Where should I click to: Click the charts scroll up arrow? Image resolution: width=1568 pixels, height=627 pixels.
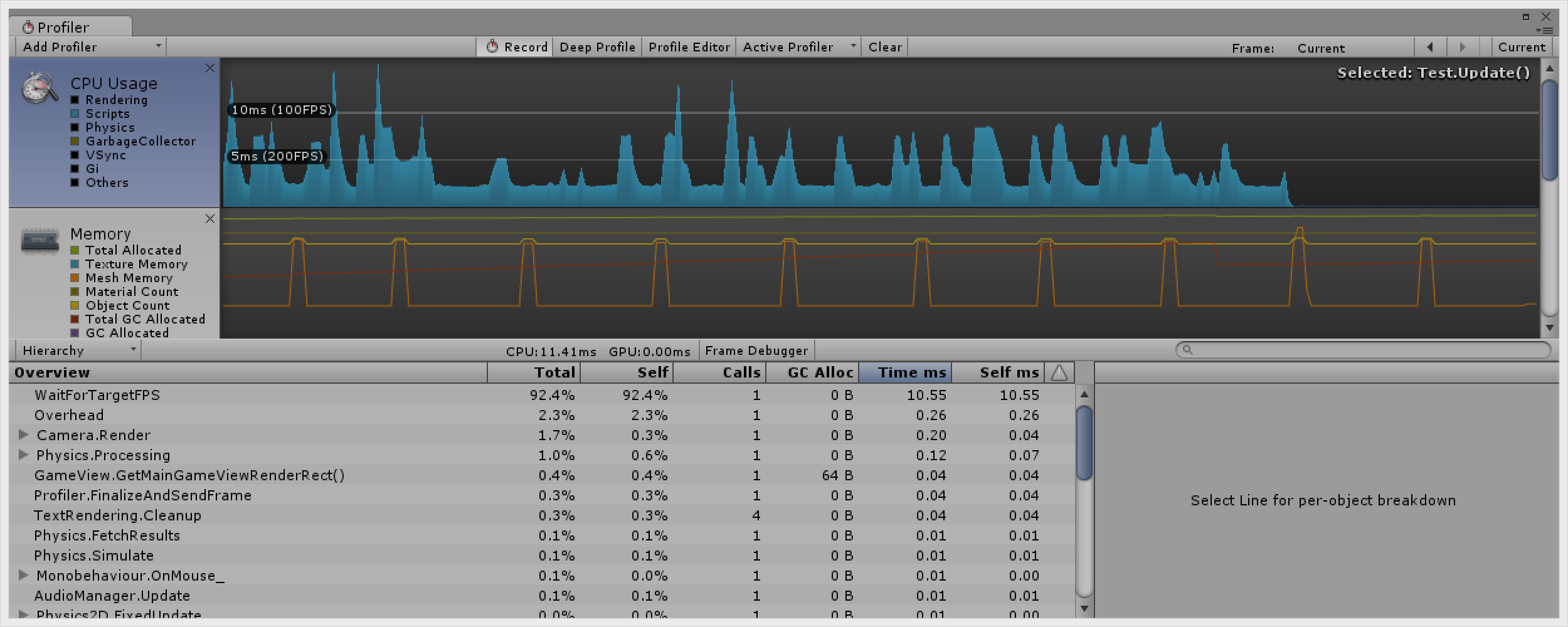pyautogui.click(x=1550, y=68)
